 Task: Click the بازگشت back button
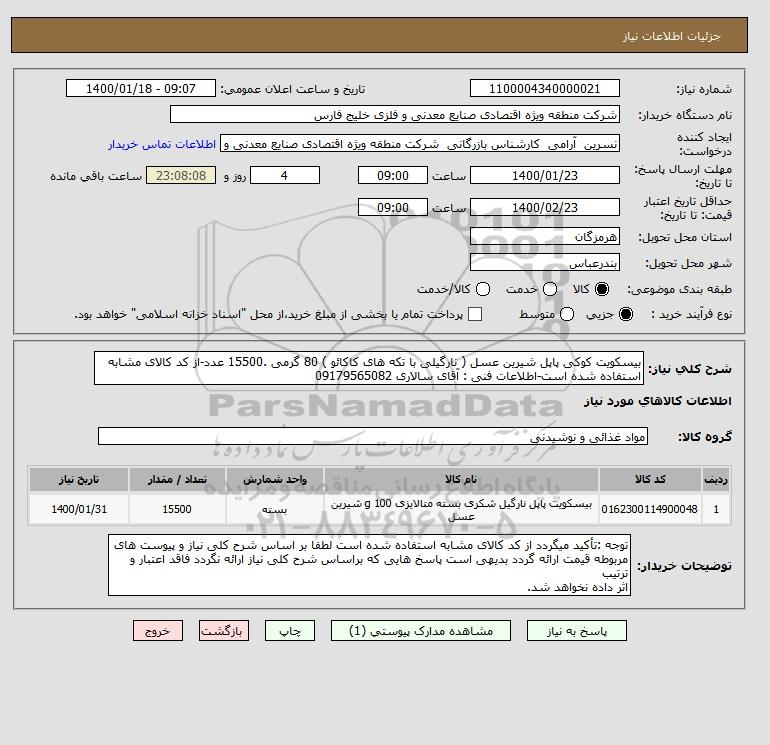(x=224, y=631)
